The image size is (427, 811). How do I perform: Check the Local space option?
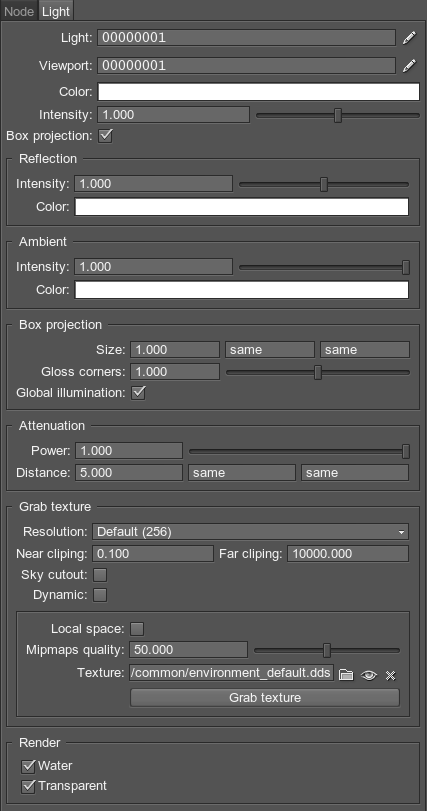(137, 629)
